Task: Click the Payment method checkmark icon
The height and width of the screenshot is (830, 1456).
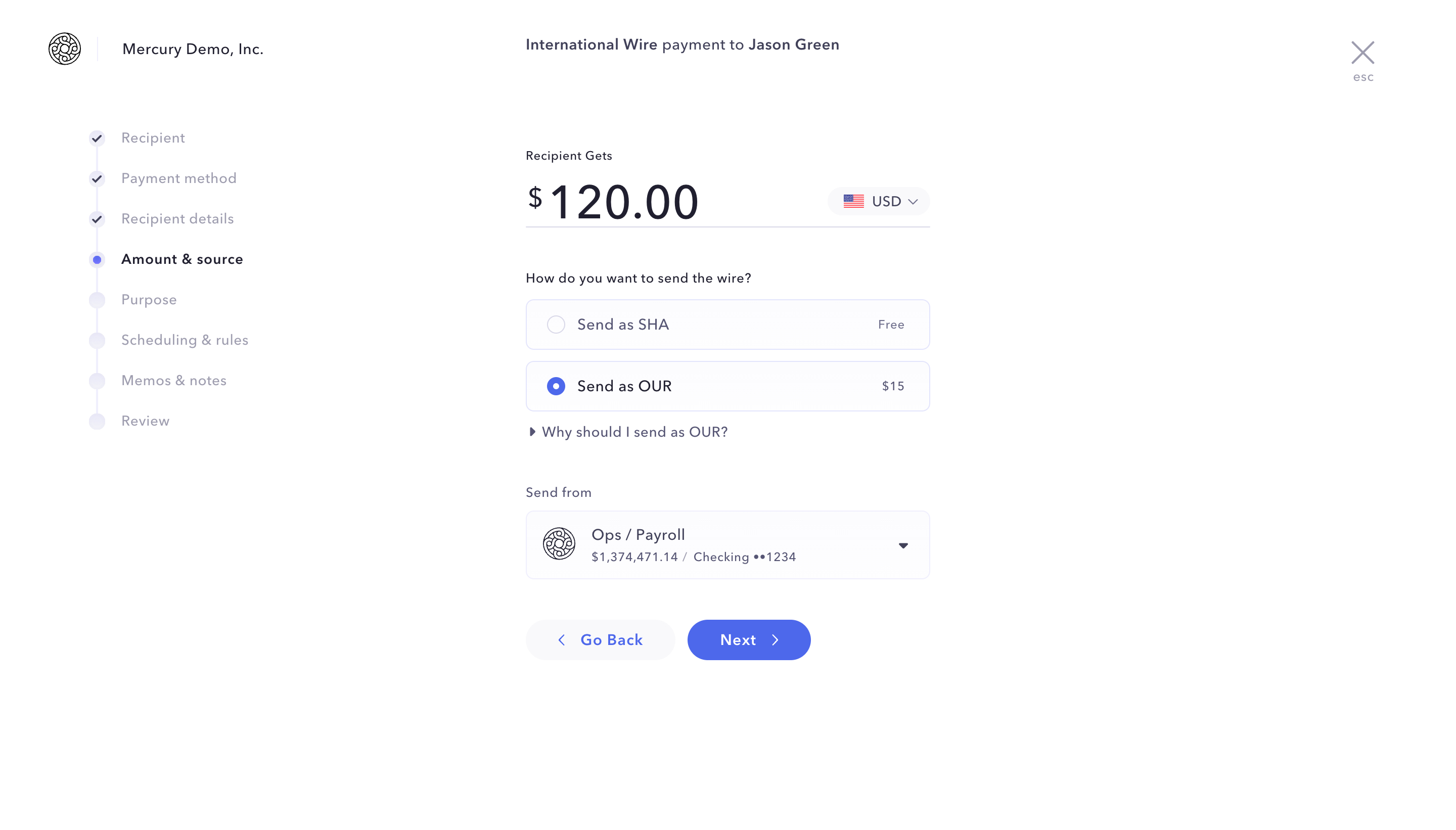Action: pos(97,178)
